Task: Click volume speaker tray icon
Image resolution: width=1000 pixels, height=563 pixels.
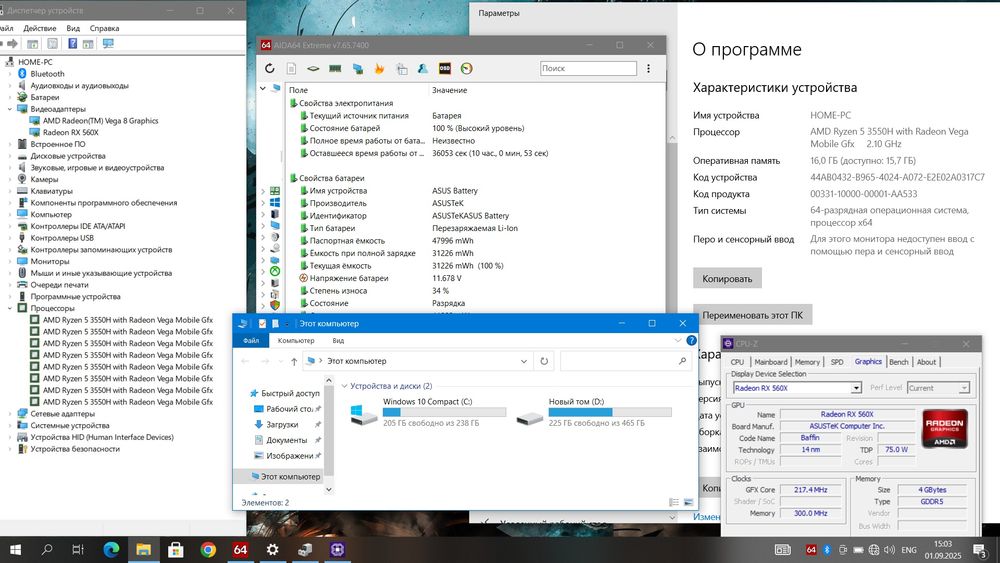Action: [x=889, y=550]
